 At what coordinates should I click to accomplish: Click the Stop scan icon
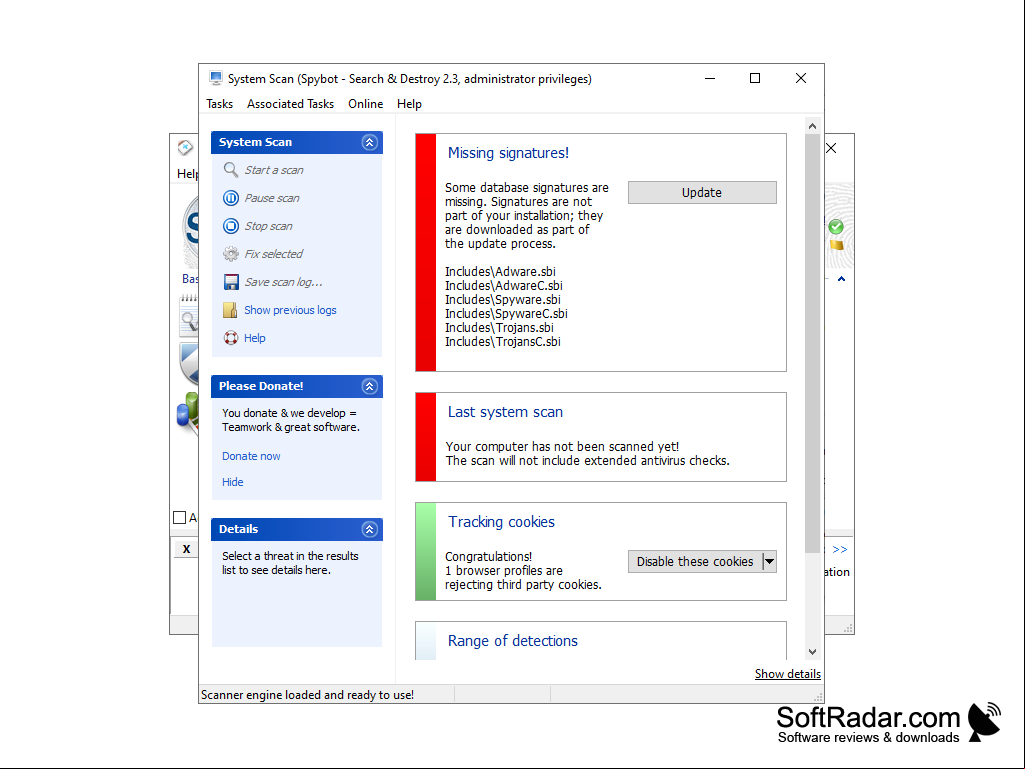(231, 226)
